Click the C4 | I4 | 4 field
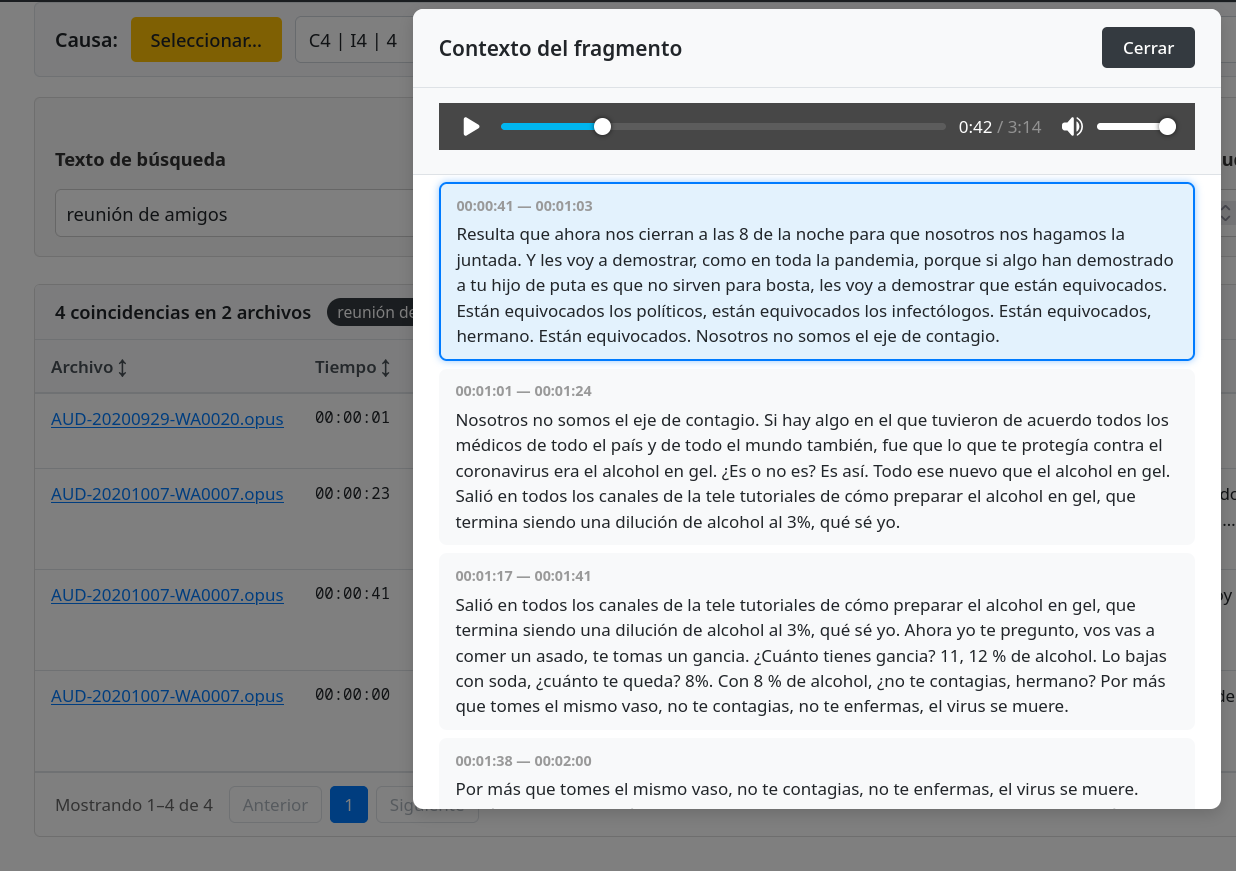 [x=353, y=41]
